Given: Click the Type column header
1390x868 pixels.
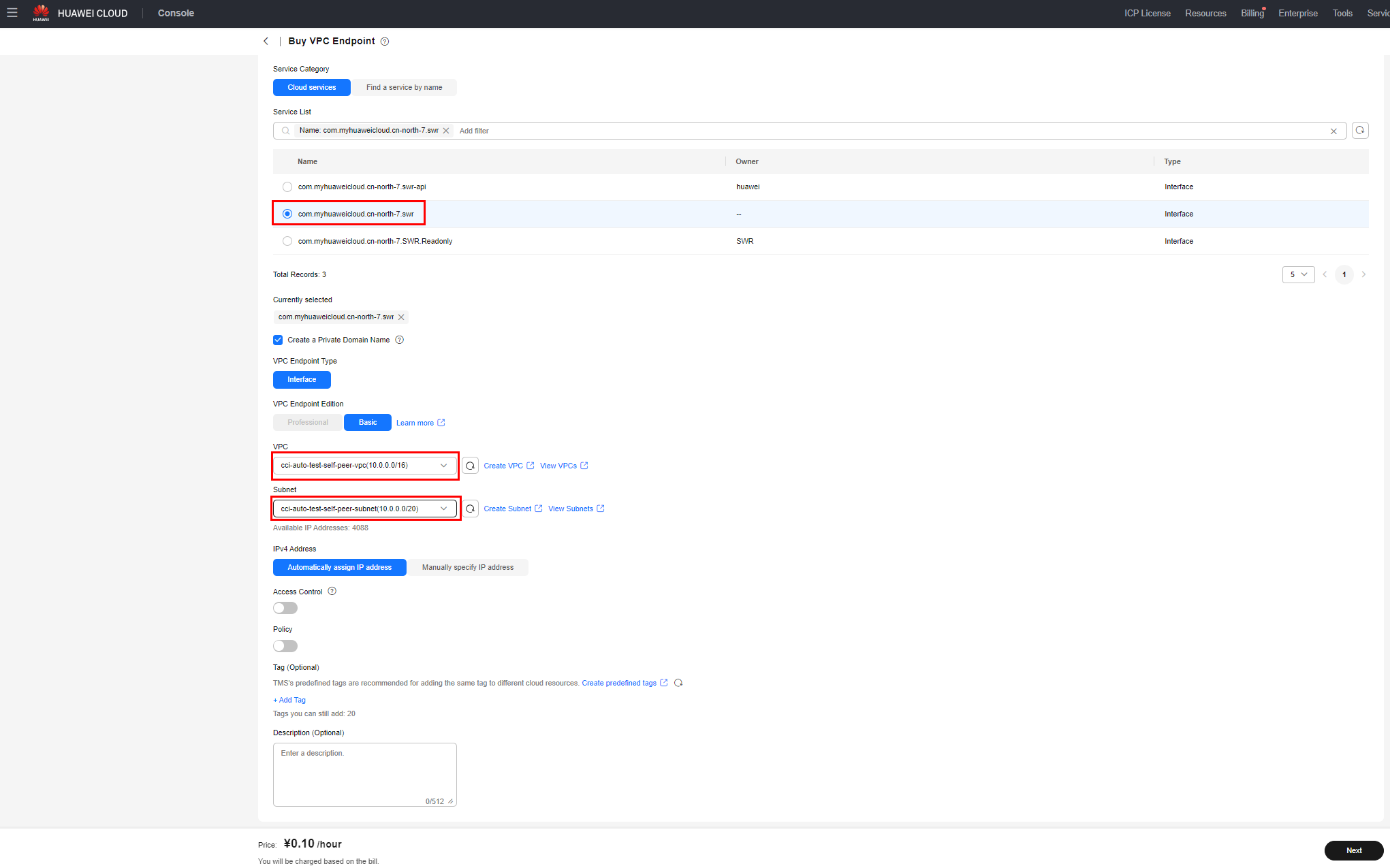Looking at the screenshot, I should tap(1172, 161).
